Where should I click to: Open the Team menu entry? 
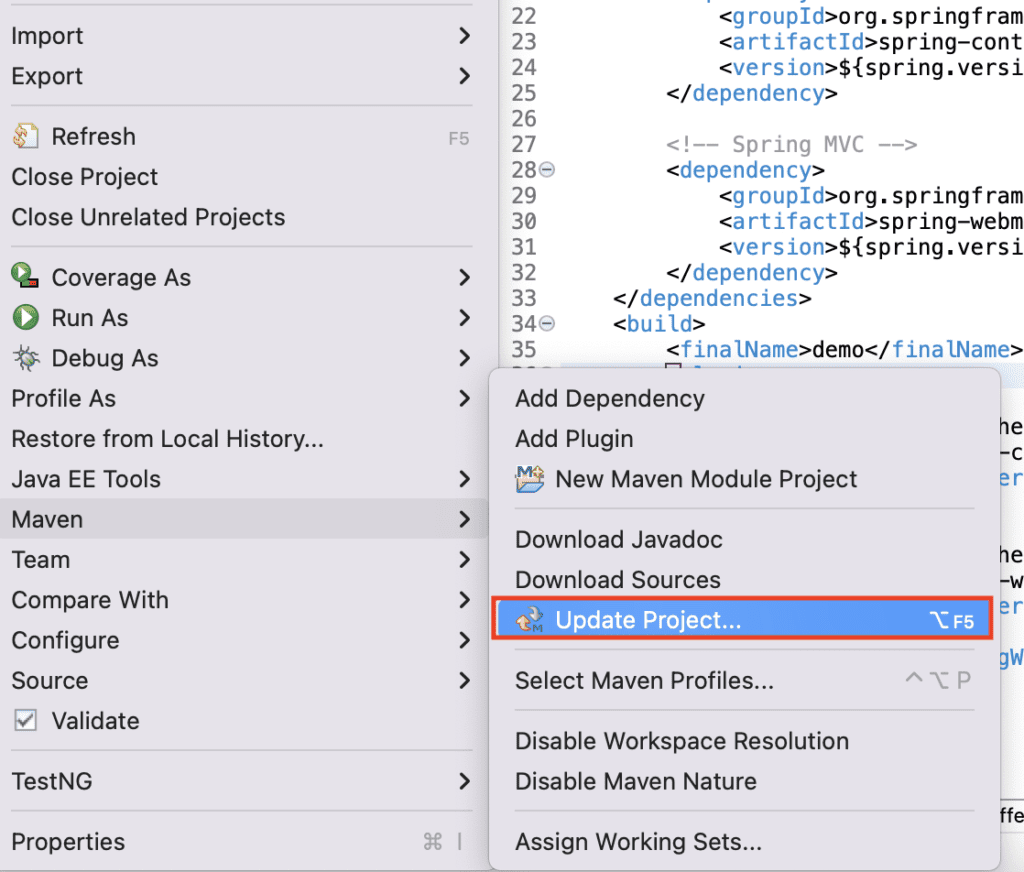click(242, 560)
